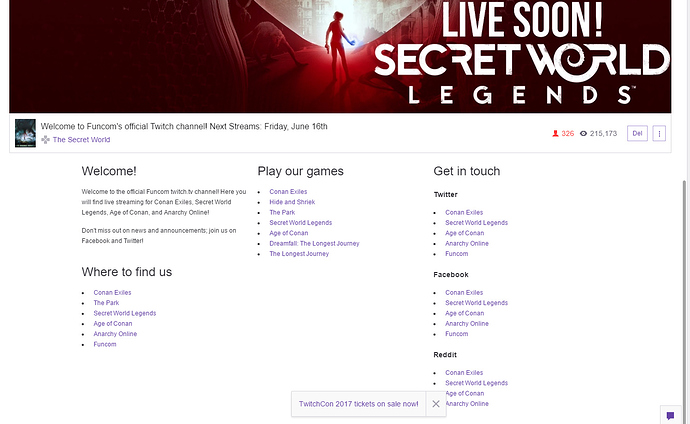Open Funcom under Where to find us
The width and height of the screenshot is (690, 424).
point(105,344)
